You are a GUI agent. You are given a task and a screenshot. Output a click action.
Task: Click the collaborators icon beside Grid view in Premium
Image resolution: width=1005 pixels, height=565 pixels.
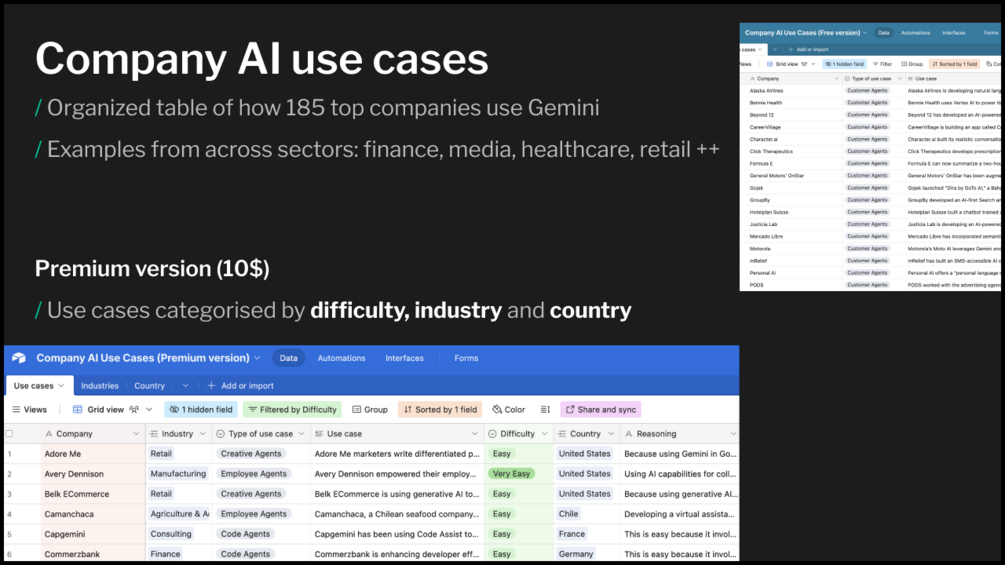[x=134, y=409]
